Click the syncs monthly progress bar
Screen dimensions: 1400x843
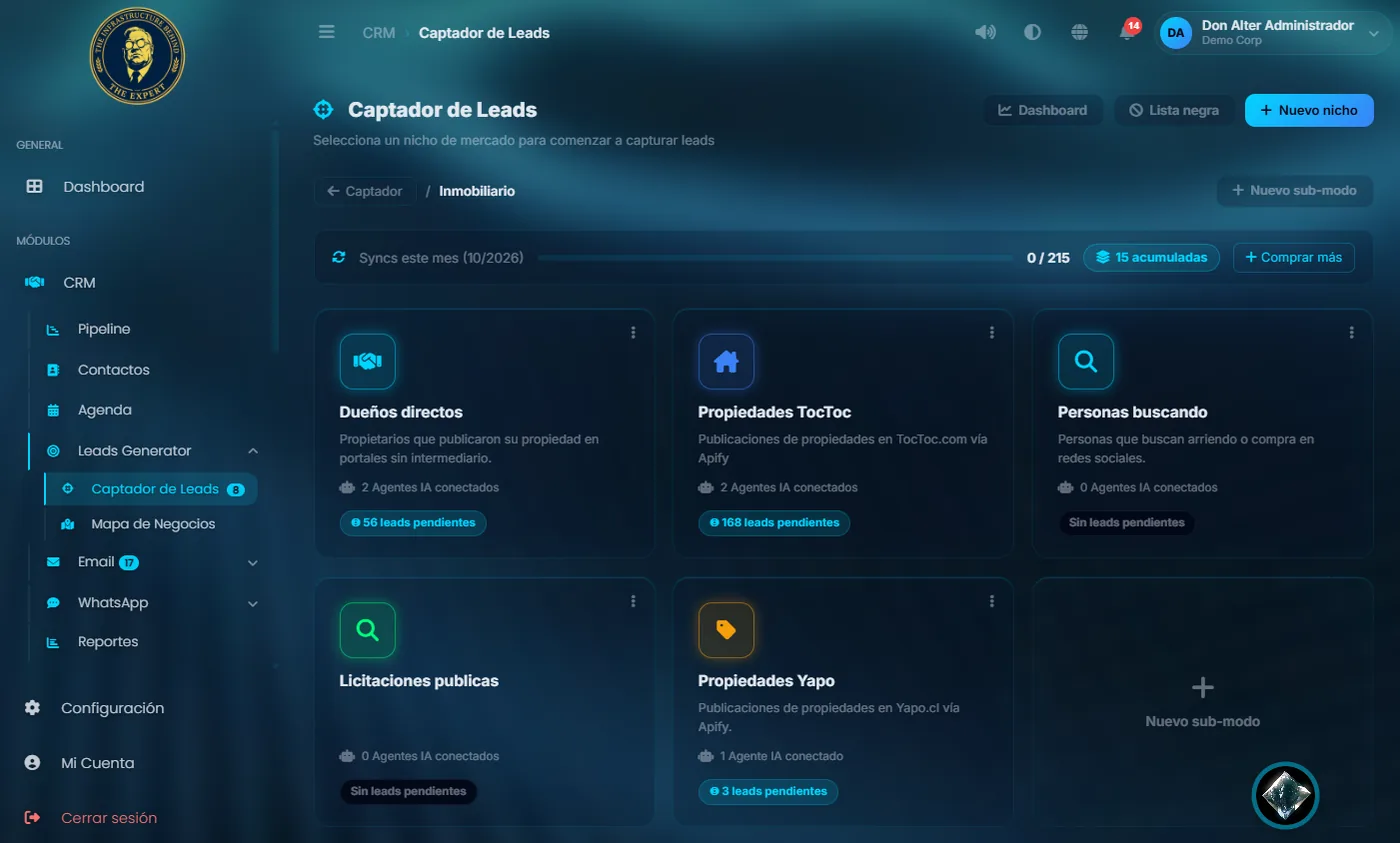coord(776,258)
